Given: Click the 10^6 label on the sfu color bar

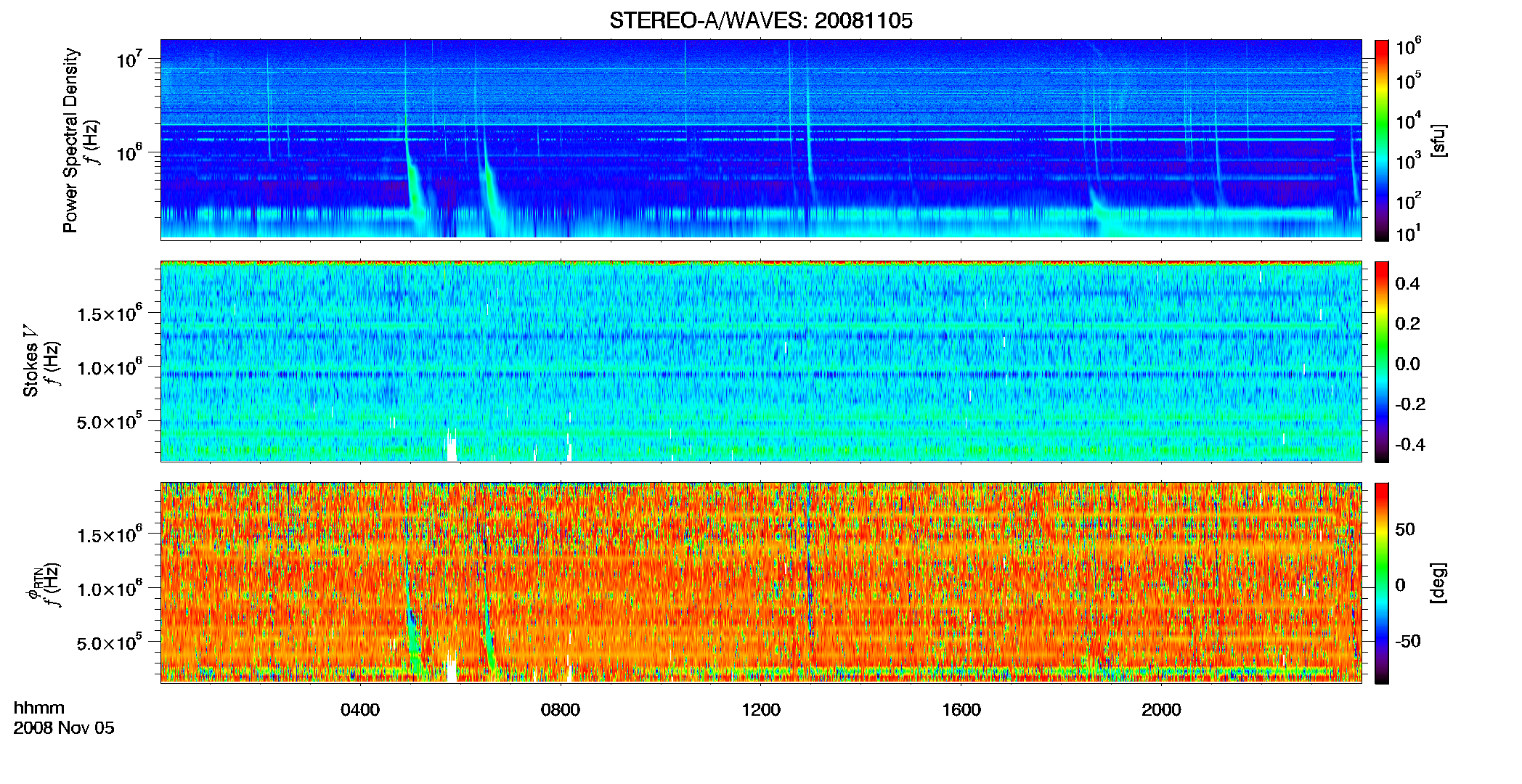Looking at the screenshot, I should point(1409,46).
